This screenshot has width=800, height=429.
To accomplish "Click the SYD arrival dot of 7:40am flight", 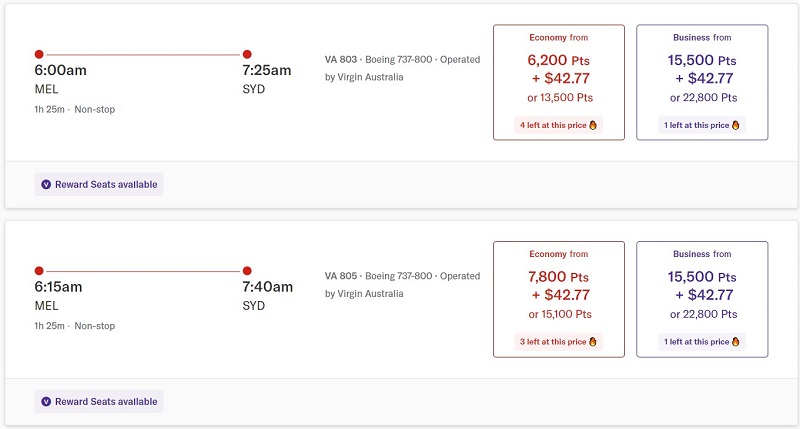I will [x=247, y=270].
